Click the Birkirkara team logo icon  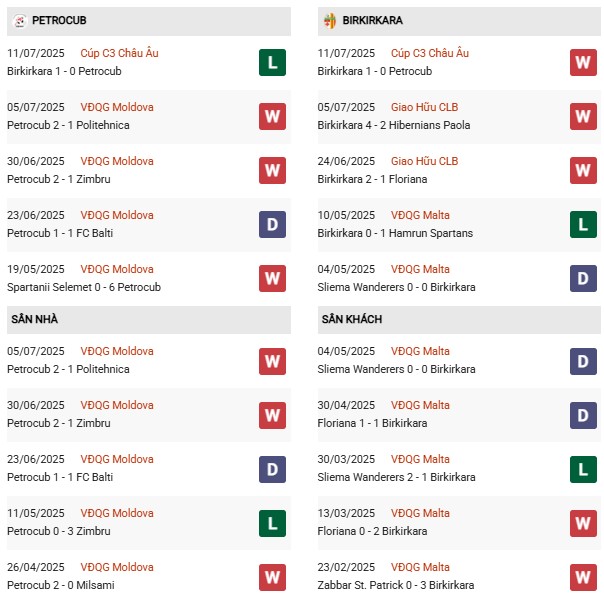(329, 20)
